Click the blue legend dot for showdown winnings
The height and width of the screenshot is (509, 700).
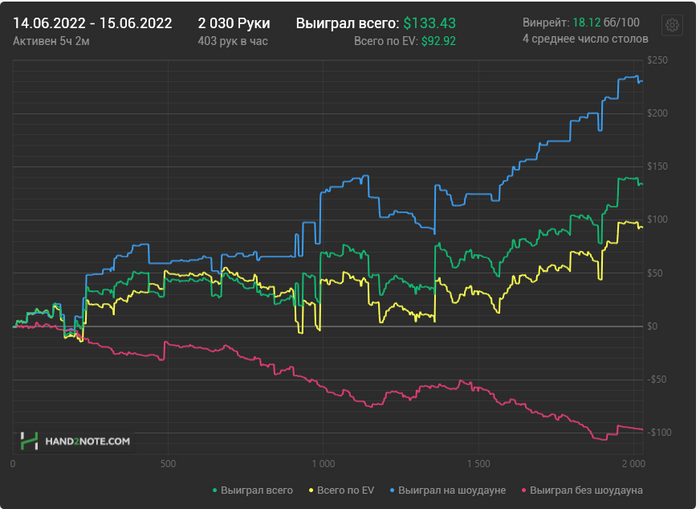[392, 491]
